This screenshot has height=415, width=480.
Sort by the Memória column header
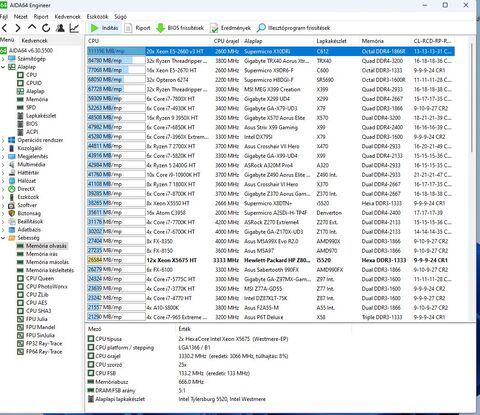coord(385,41)
